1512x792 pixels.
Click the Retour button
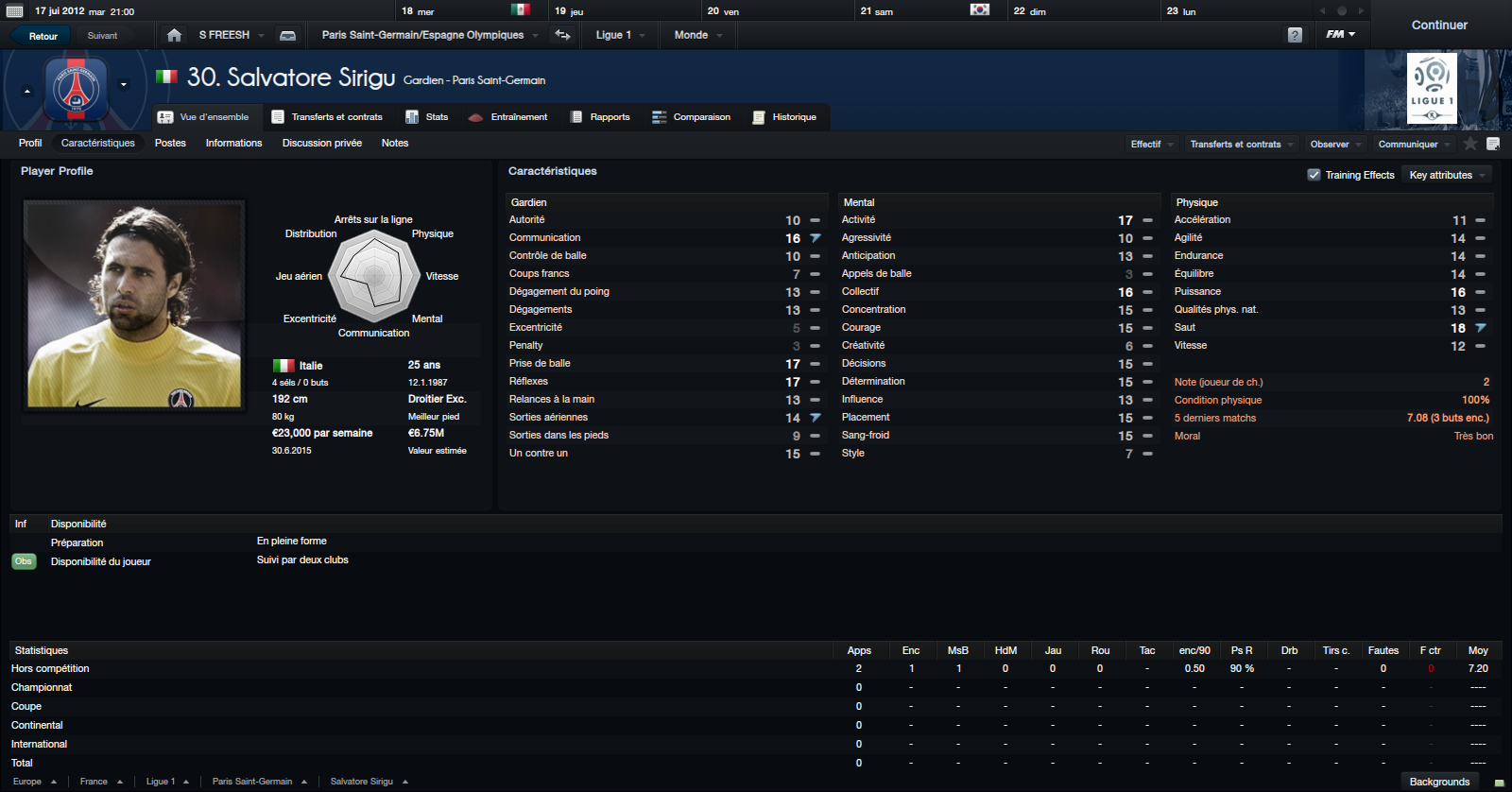pos(43,36)
